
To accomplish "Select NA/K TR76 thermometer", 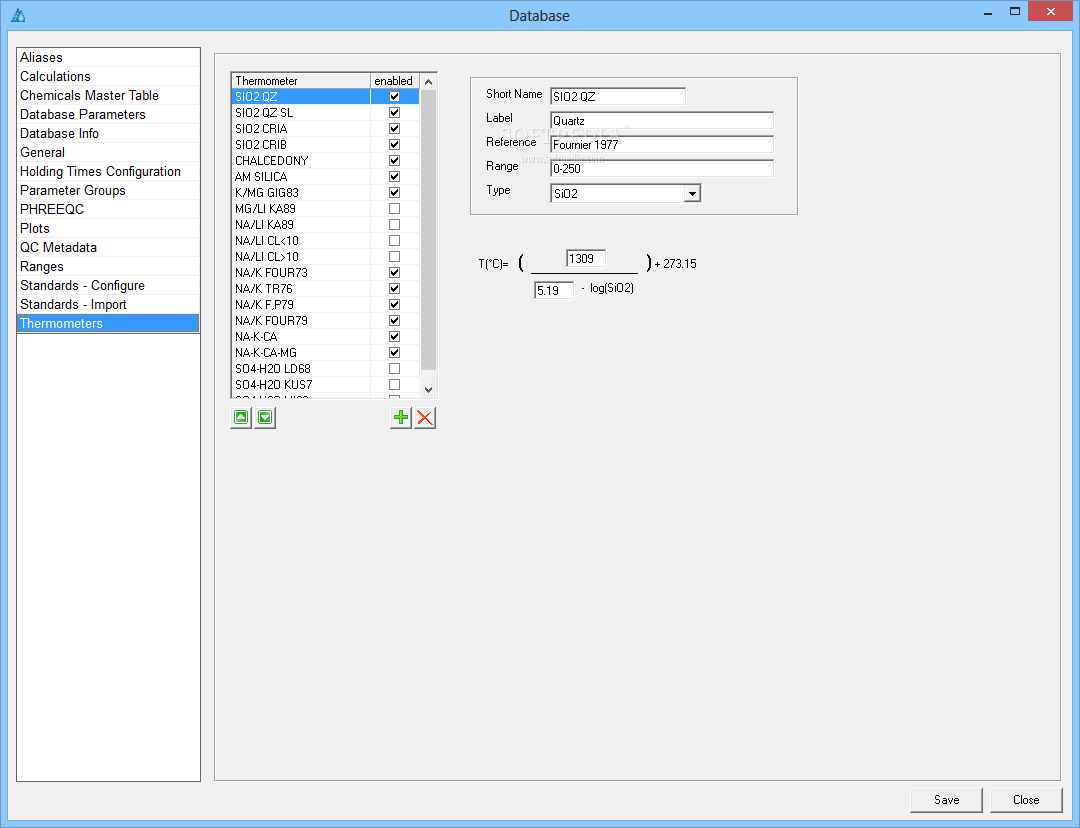I will coord(301,289).
